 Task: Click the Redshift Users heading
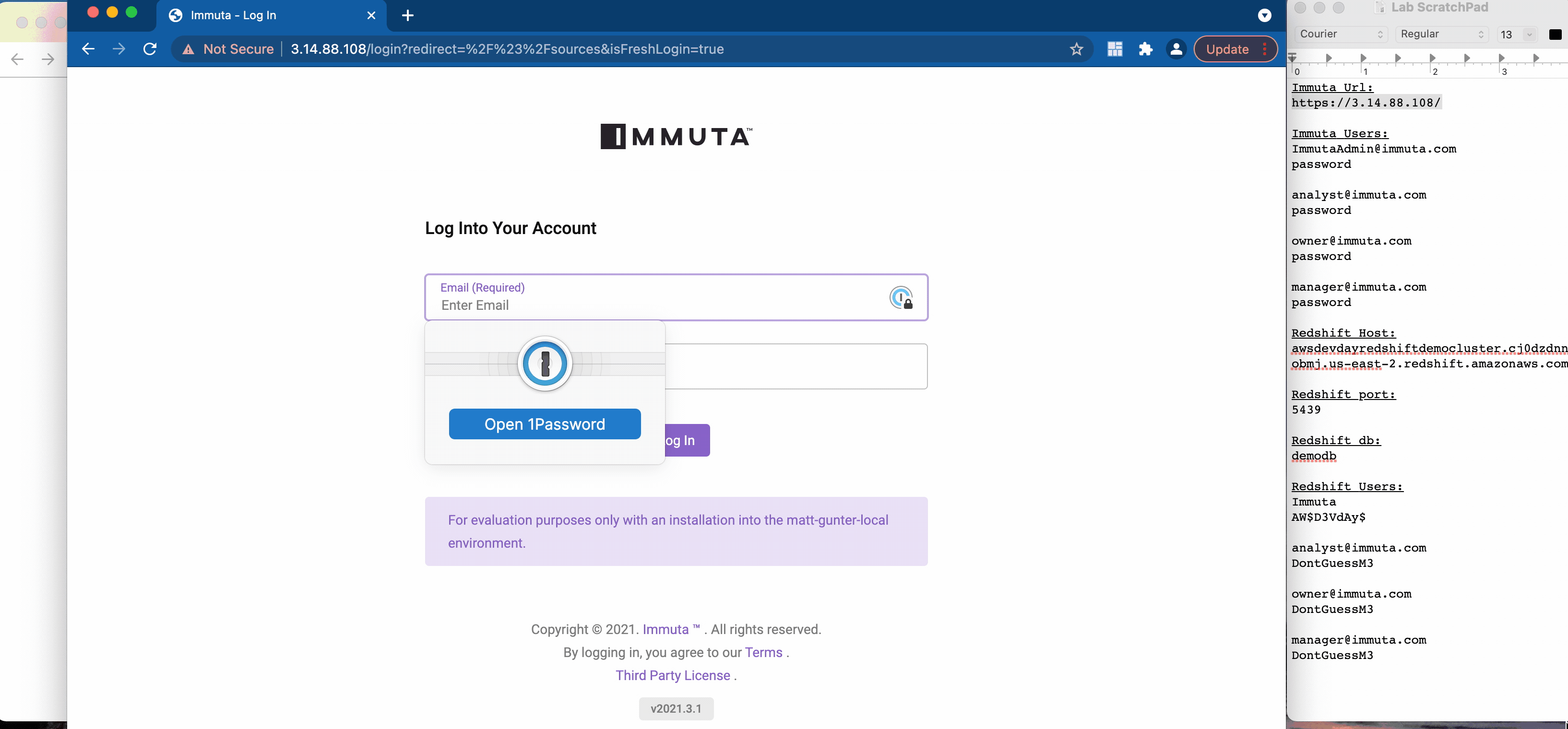(1347, 486)
